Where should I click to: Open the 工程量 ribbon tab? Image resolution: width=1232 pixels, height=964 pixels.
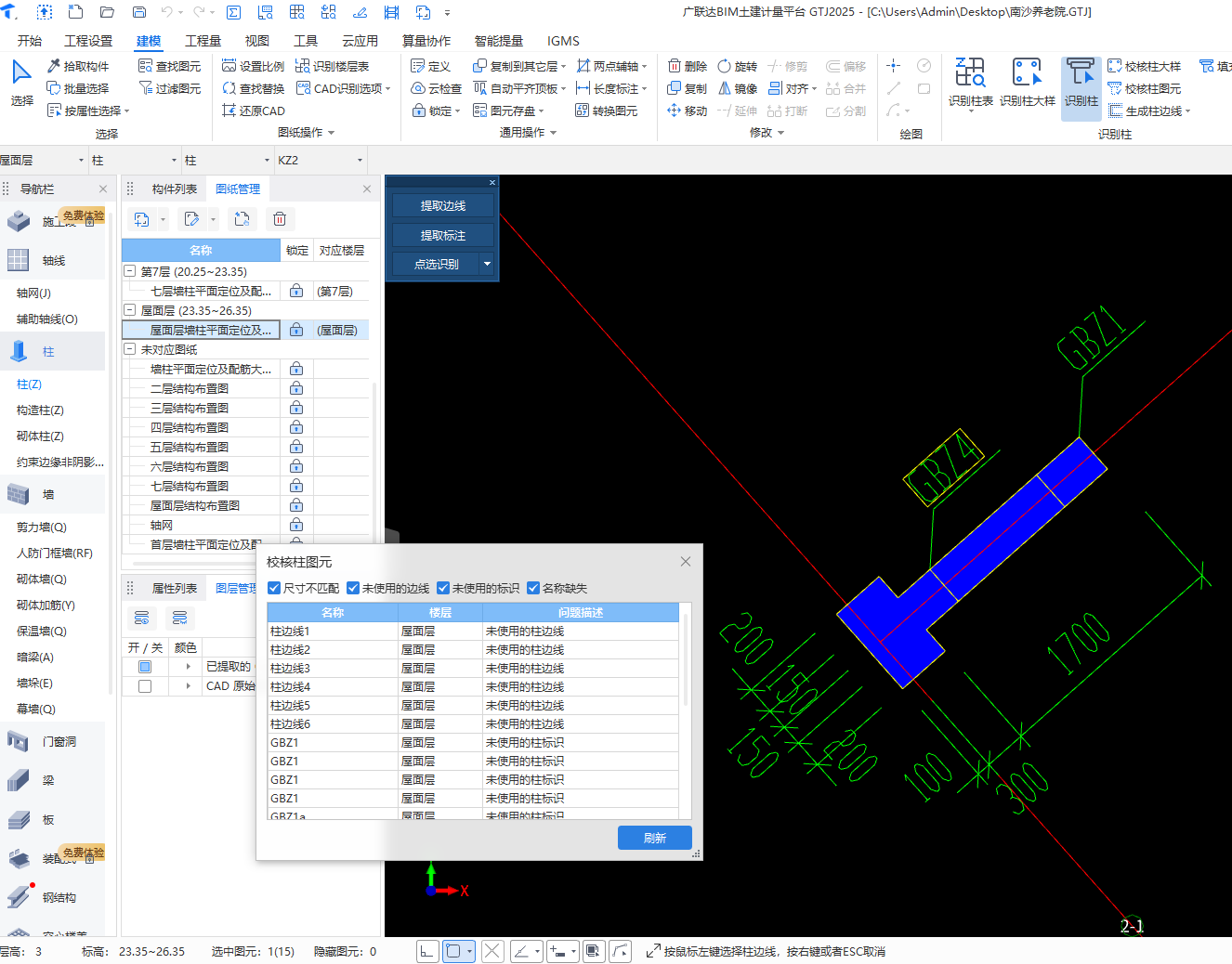tap(203, 41)
